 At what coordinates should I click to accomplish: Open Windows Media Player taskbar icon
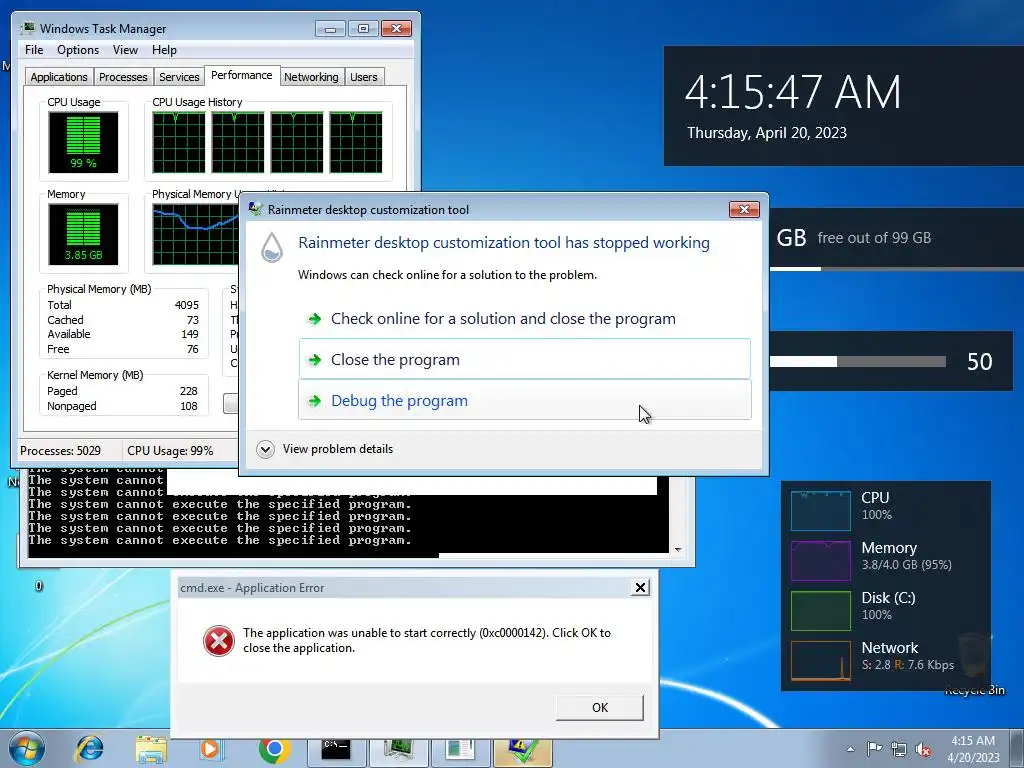click(212, 749)
